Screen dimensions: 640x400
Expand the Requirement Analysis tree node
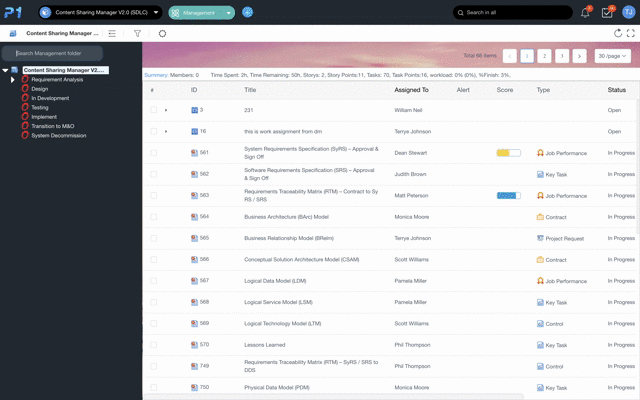[x=13, y=80]
